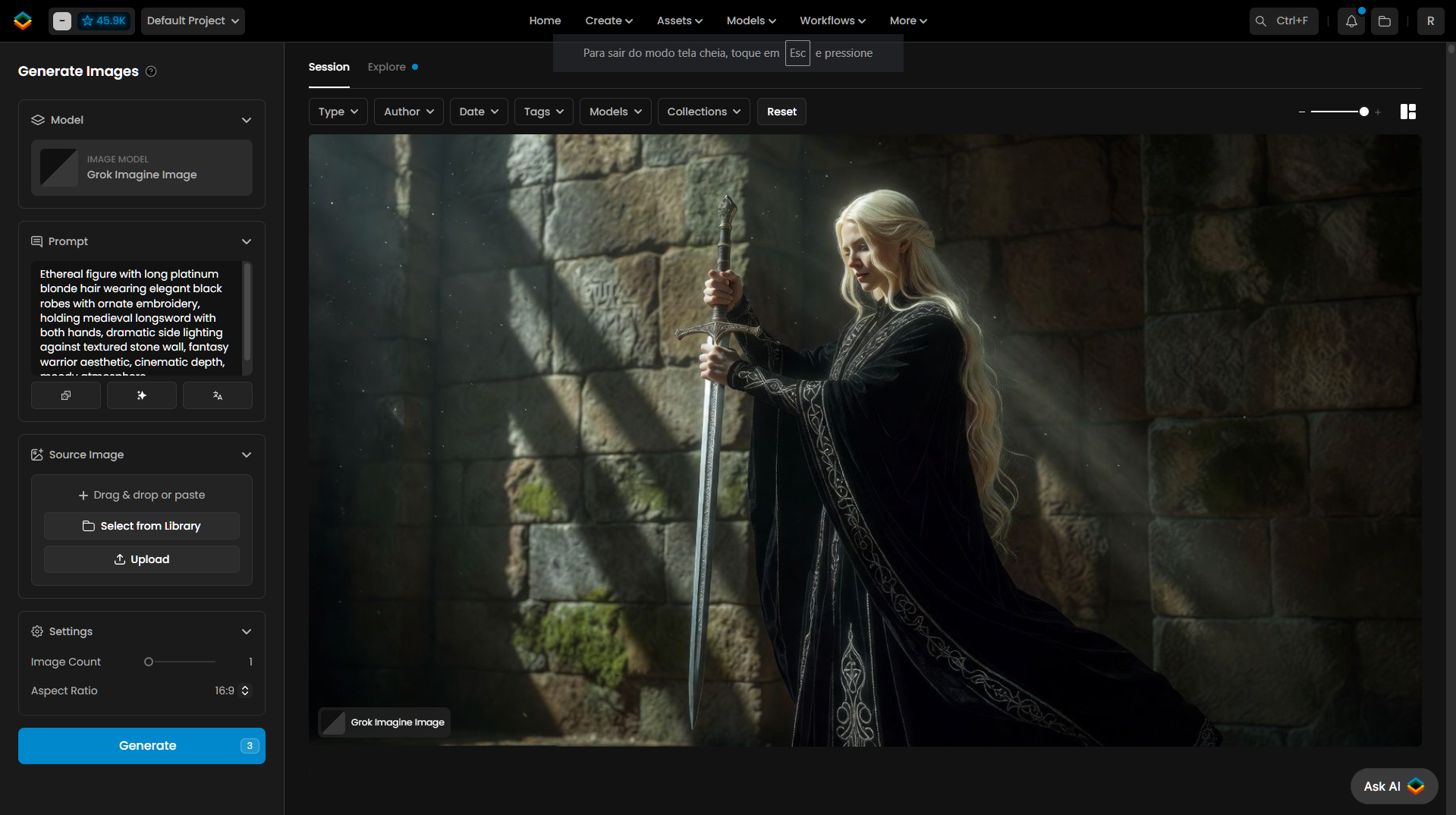Screen dimensions: 1456x815
Task: Click the copy prompt icon button
Action: [66, 395]
